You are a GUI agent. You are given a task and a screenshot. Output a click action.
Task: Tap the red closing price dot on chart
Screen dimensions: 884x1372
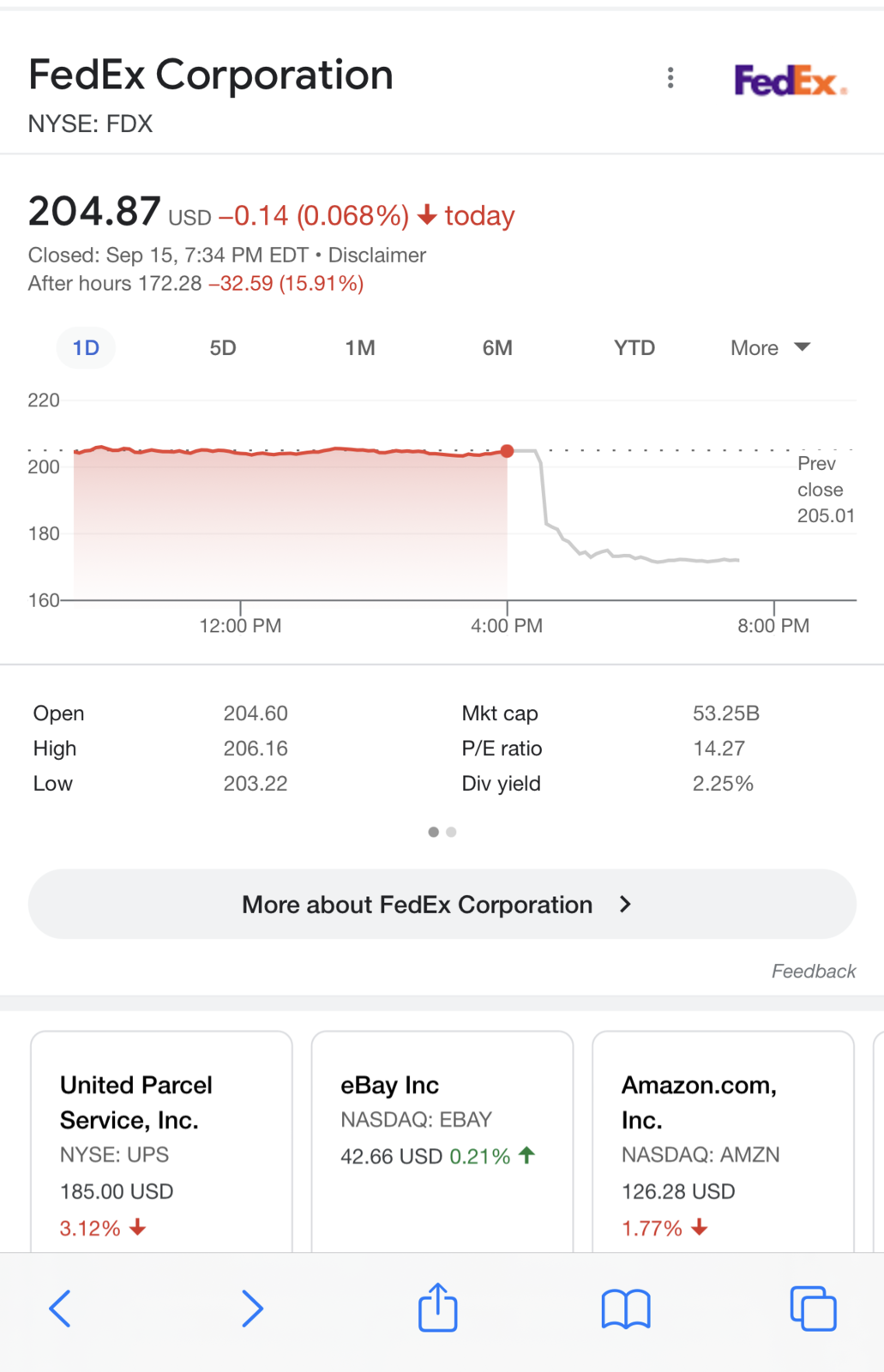(x=508, y=451)
